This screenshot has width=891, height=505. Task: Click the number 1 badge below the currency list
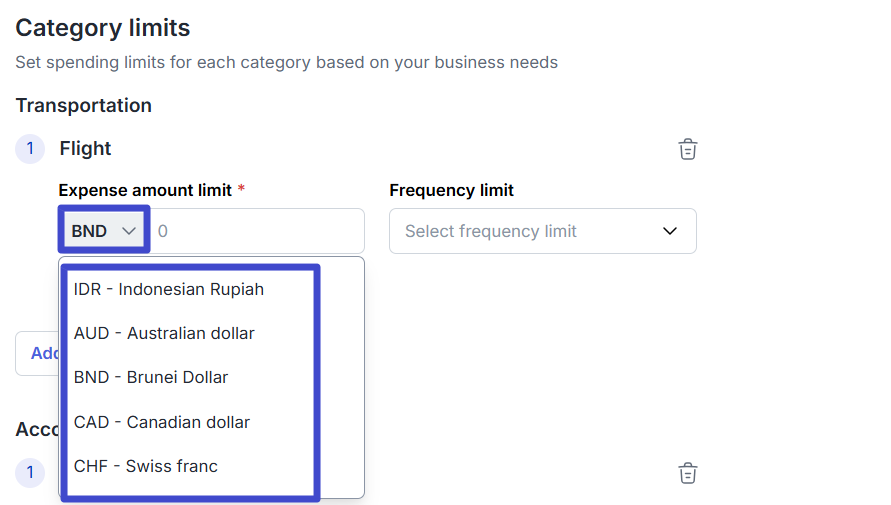pos(30,473)
